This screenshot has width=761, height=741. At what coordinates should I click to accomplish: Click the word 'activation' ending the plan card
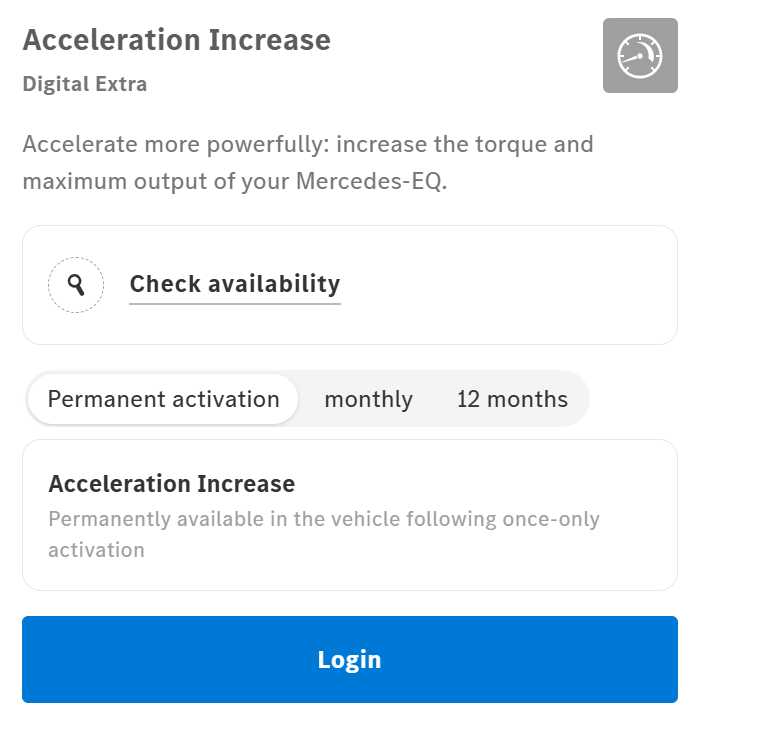coord(96,550)
